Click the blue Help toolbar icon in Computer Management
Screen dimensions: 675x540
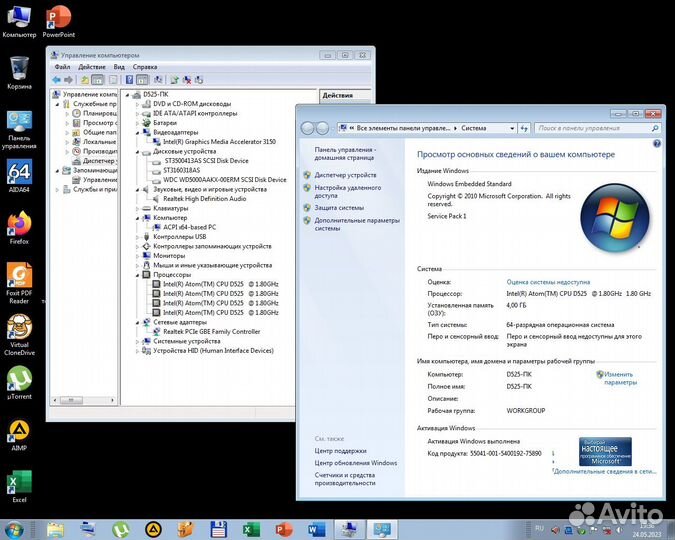[129, 80]
